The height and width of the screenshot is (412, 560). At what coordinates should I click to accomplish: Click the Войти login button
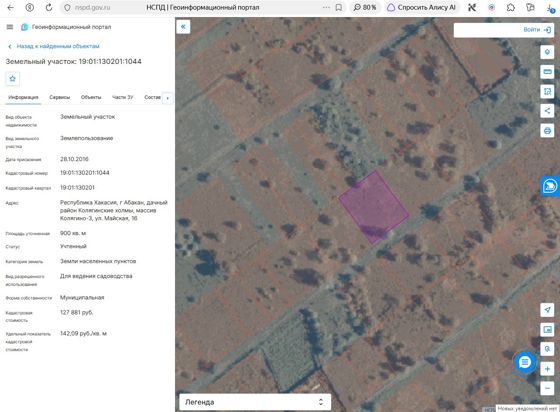click(537, 30)
